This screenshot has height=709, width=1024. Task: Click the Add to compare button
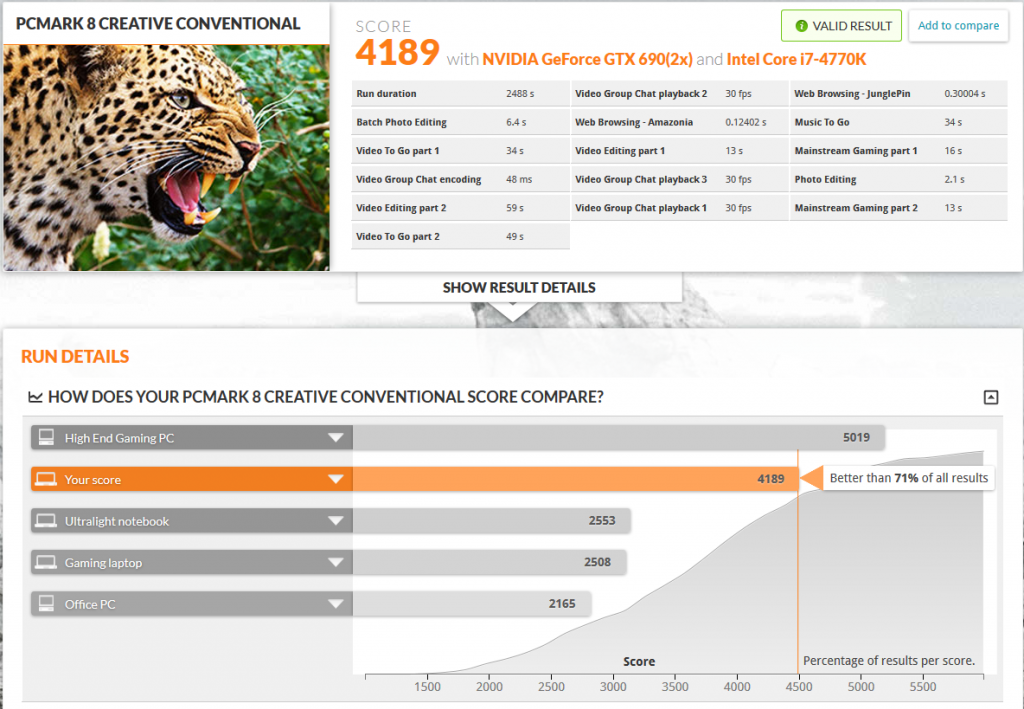pos(958,26)
